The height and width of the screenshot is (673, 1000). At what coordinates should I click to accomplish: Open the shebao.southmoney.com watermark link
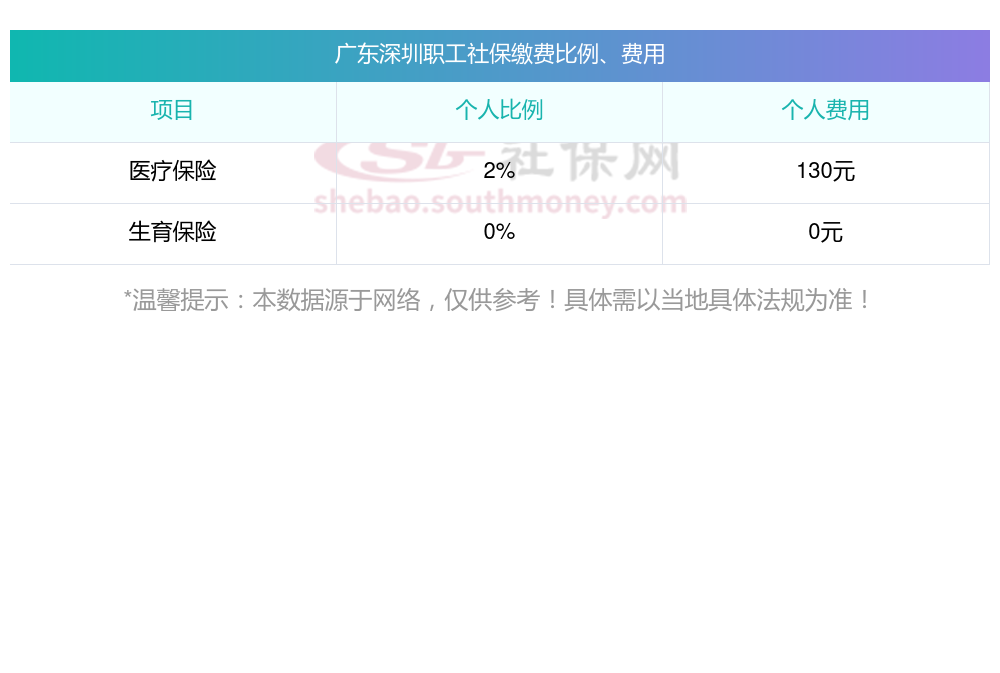pyautogui.click(x=500, y=203)
